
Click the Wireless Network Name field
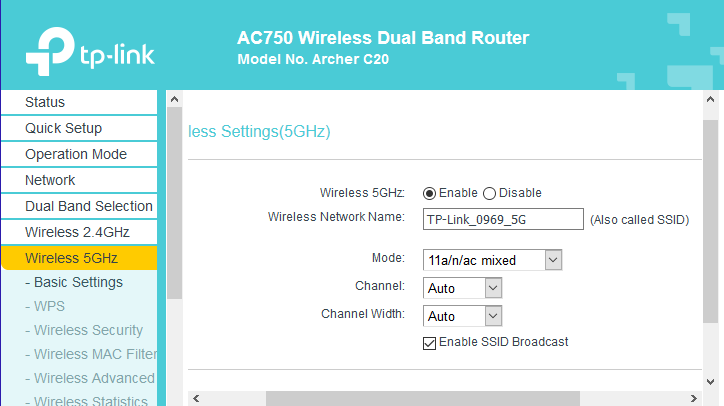tap(502, 219)
